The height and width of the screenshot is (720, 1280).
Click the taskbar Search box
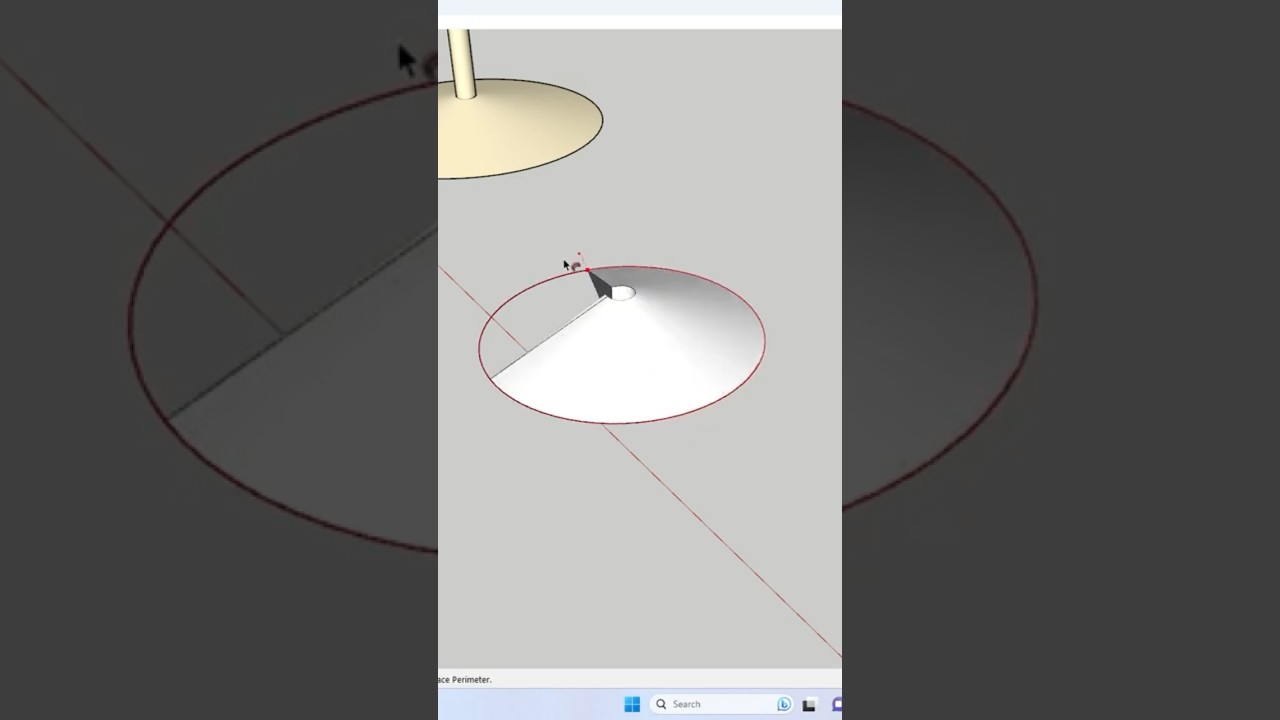coord(722,704)
